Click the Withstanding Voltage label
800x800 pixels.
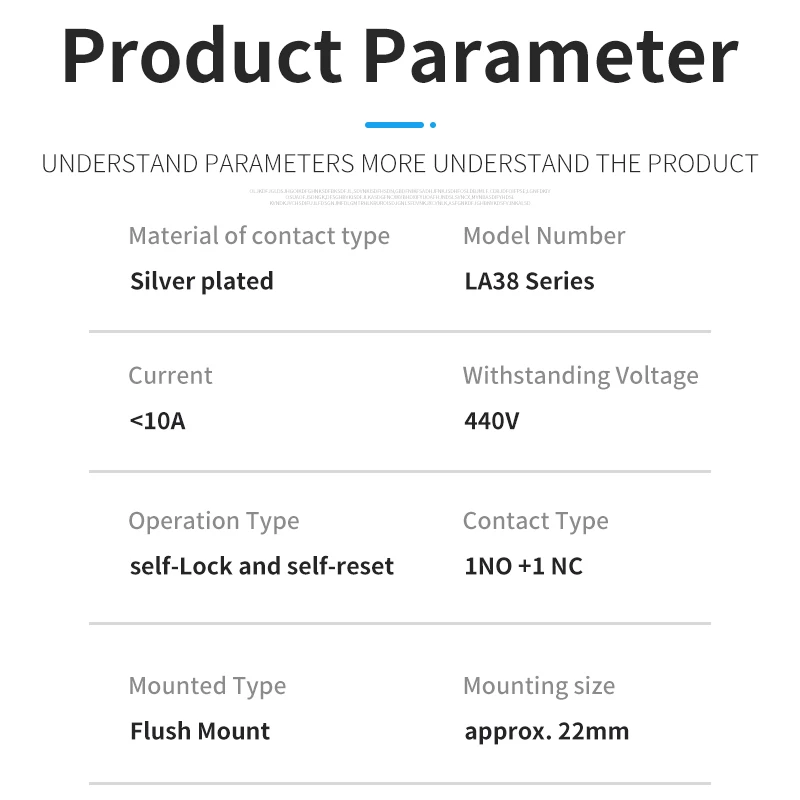pos(581,376)
